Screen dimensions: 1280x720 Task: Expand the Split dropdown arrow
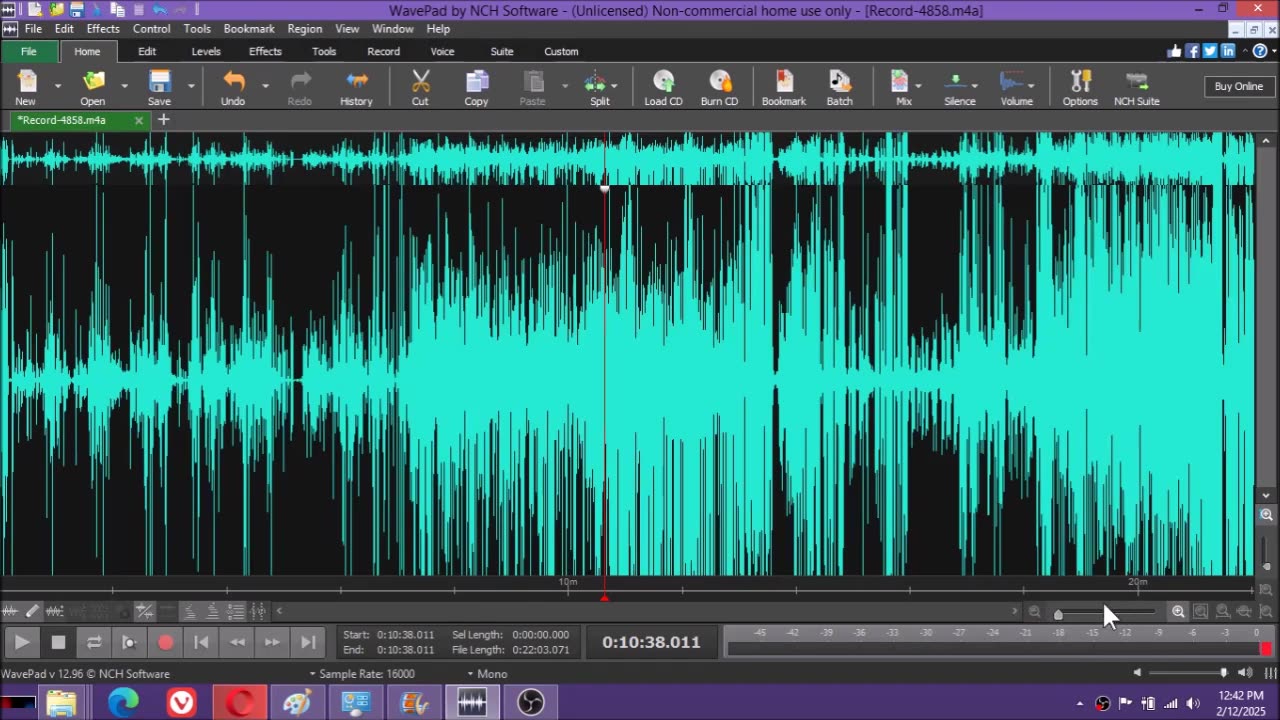click(x=613, y=86)
